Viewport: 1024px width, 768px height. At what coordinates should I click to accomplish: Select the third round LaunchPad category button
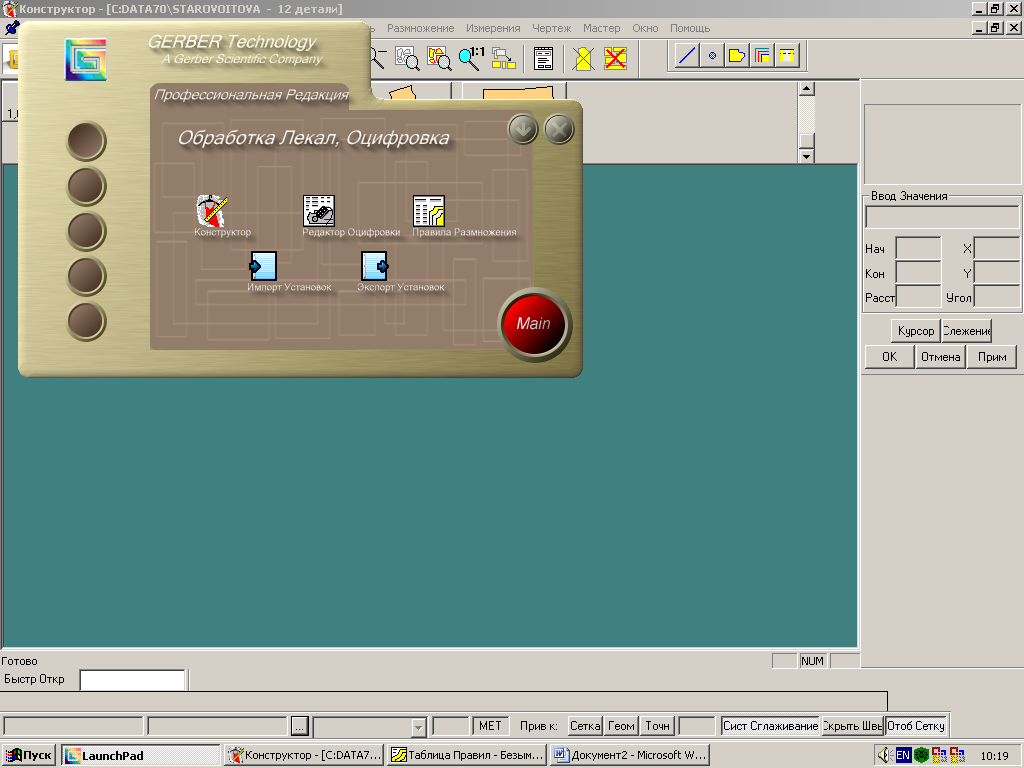click(86, 231)
